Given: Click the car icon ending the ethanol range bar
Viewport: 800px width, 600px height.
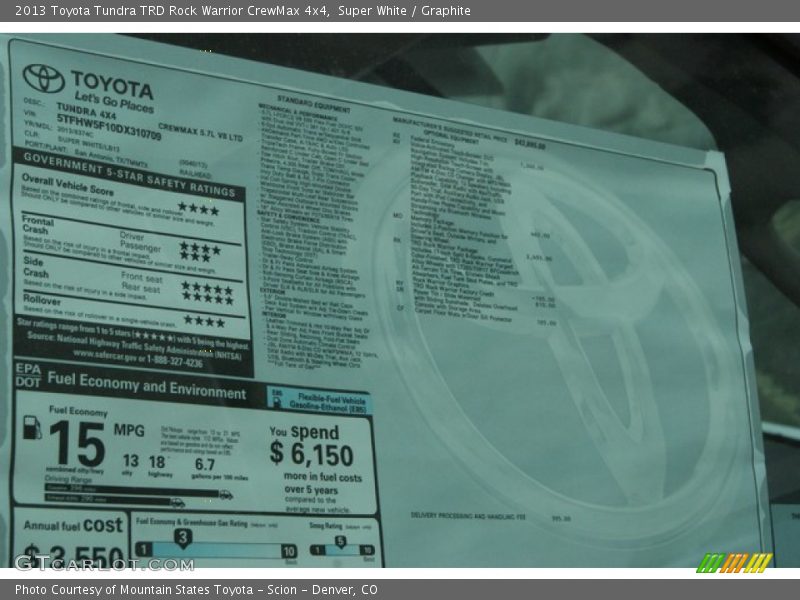Looking at the screenshot, I should [x=177, y=502].
